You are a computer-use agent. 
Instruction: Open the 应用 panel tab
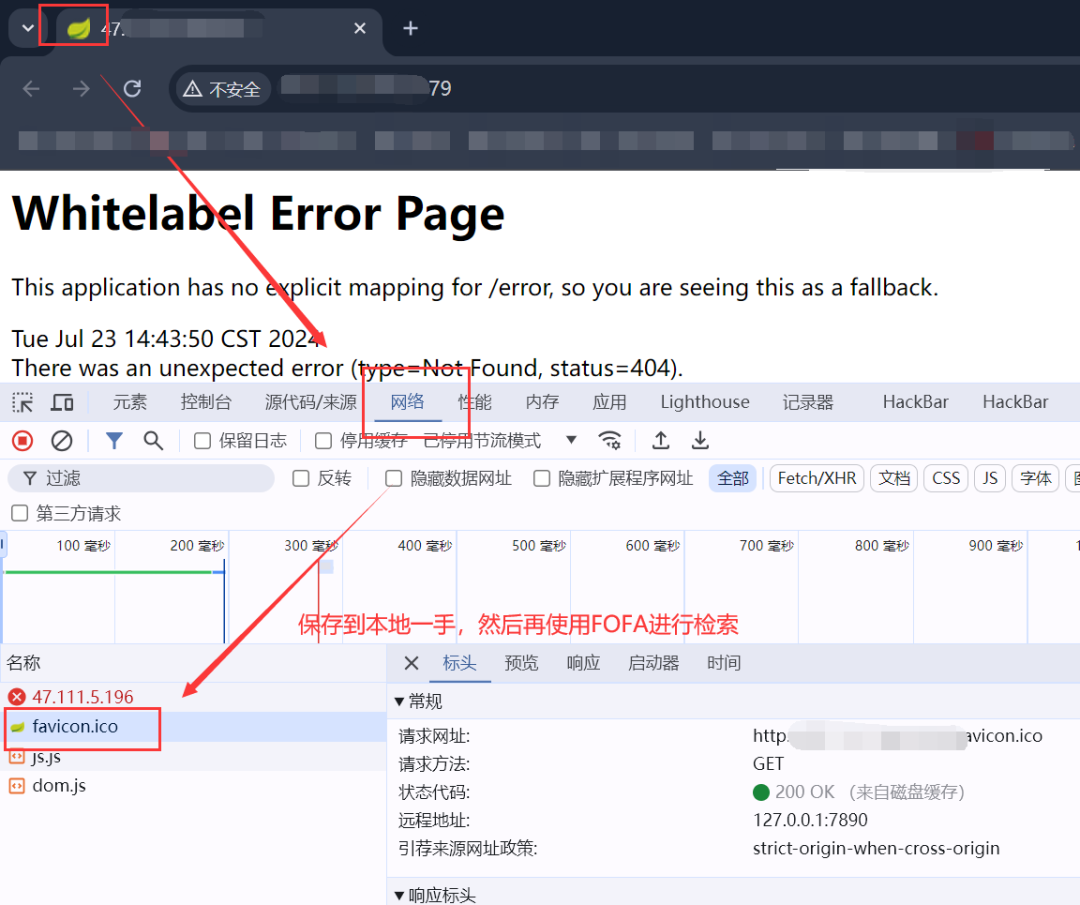tap(610, 402)
